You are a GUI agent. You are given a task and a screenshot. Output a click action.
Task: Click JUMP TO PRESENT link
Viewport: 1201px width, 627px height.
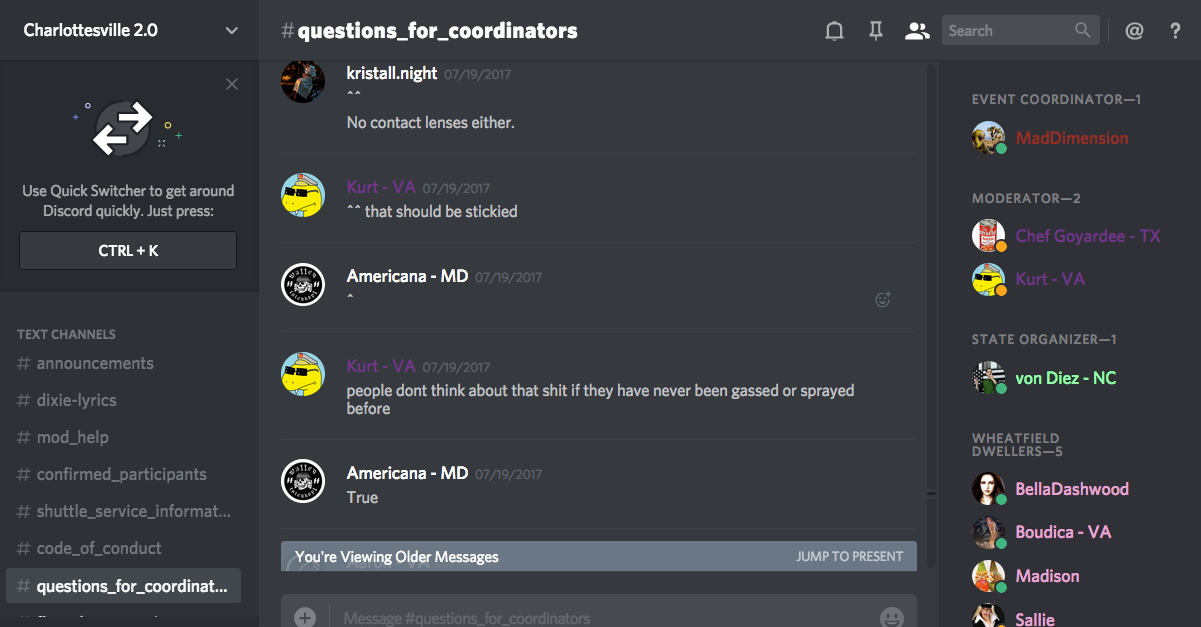(x=850, y=557)
